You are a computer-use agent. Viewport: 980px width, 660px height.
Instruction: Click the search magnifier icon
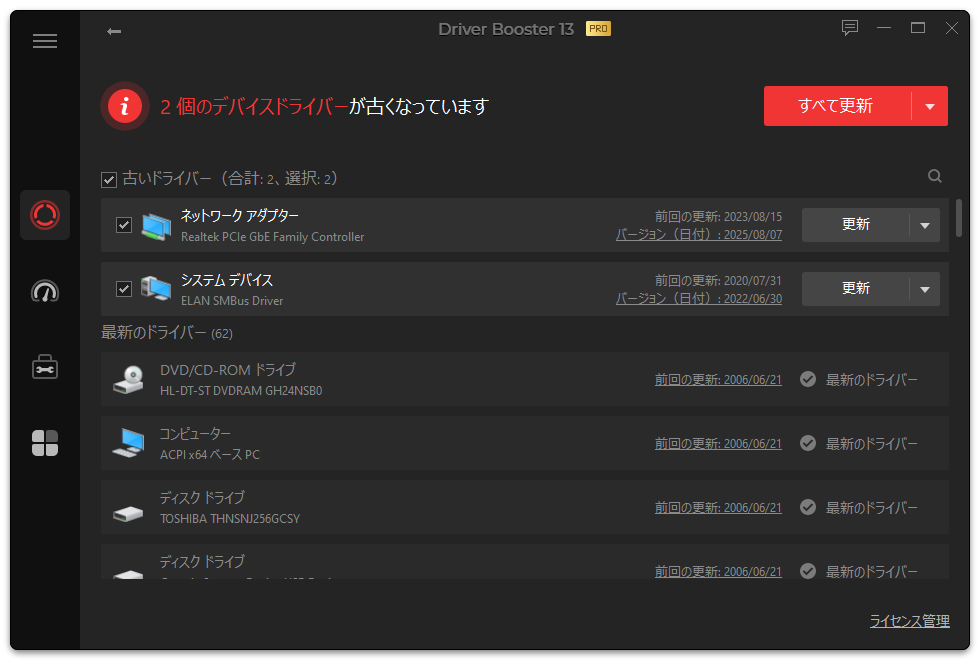tap(935, 176)
